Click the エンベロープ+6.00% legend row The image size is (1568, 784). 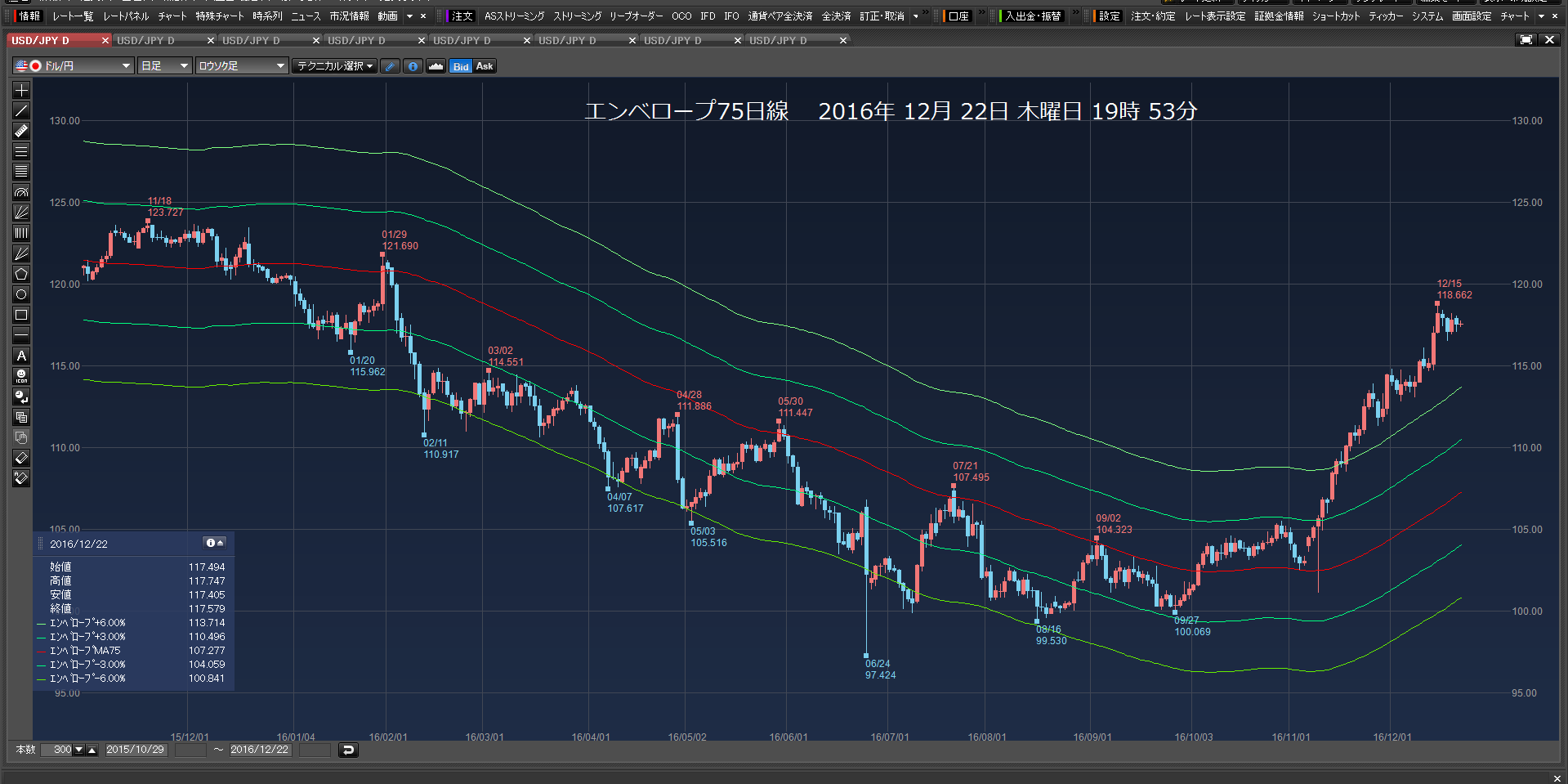134,623
